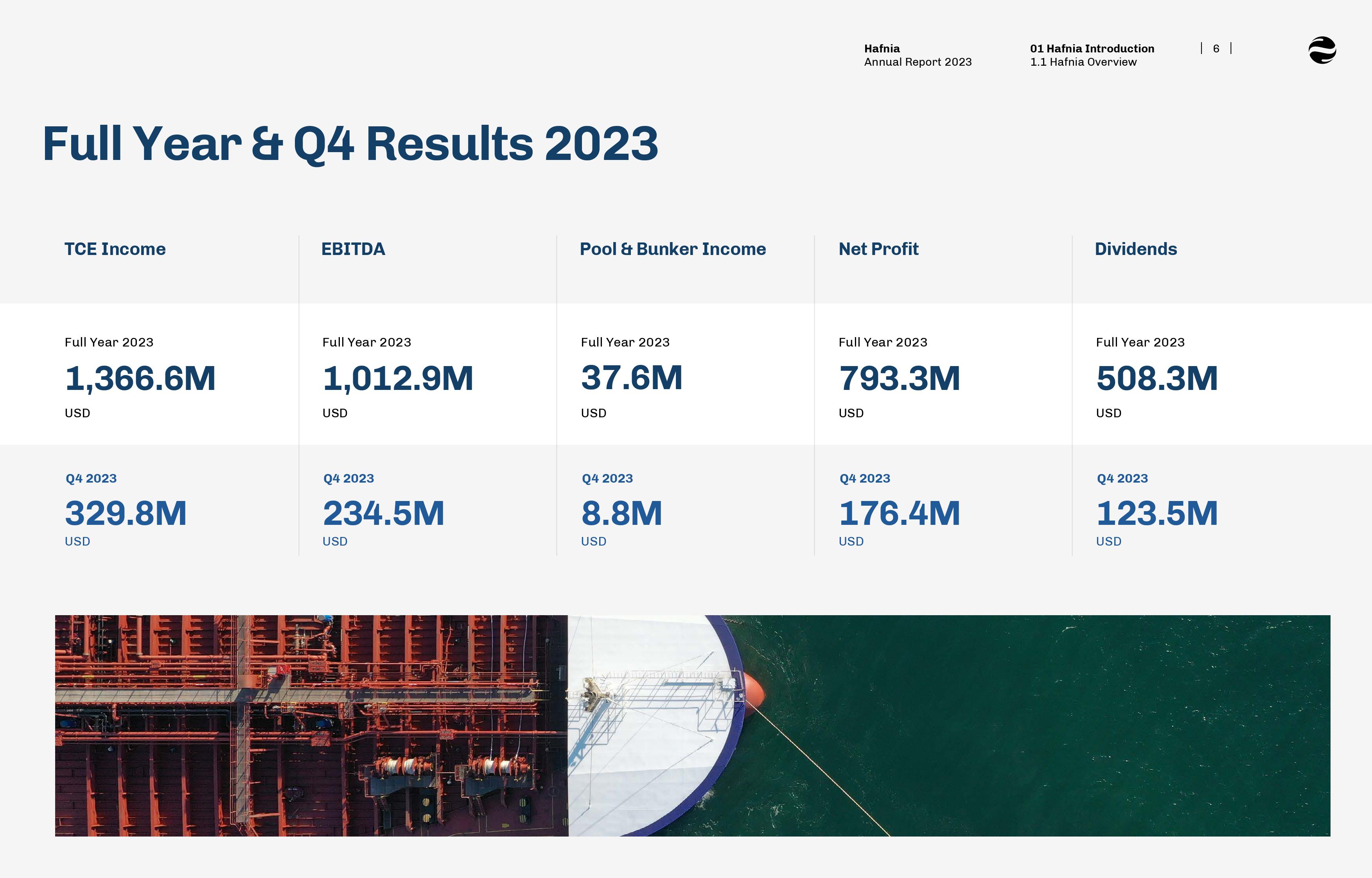This screenshot has height=878, width=1372.
Task: Select the Net Profit column heading
Action: click(878, 249)
